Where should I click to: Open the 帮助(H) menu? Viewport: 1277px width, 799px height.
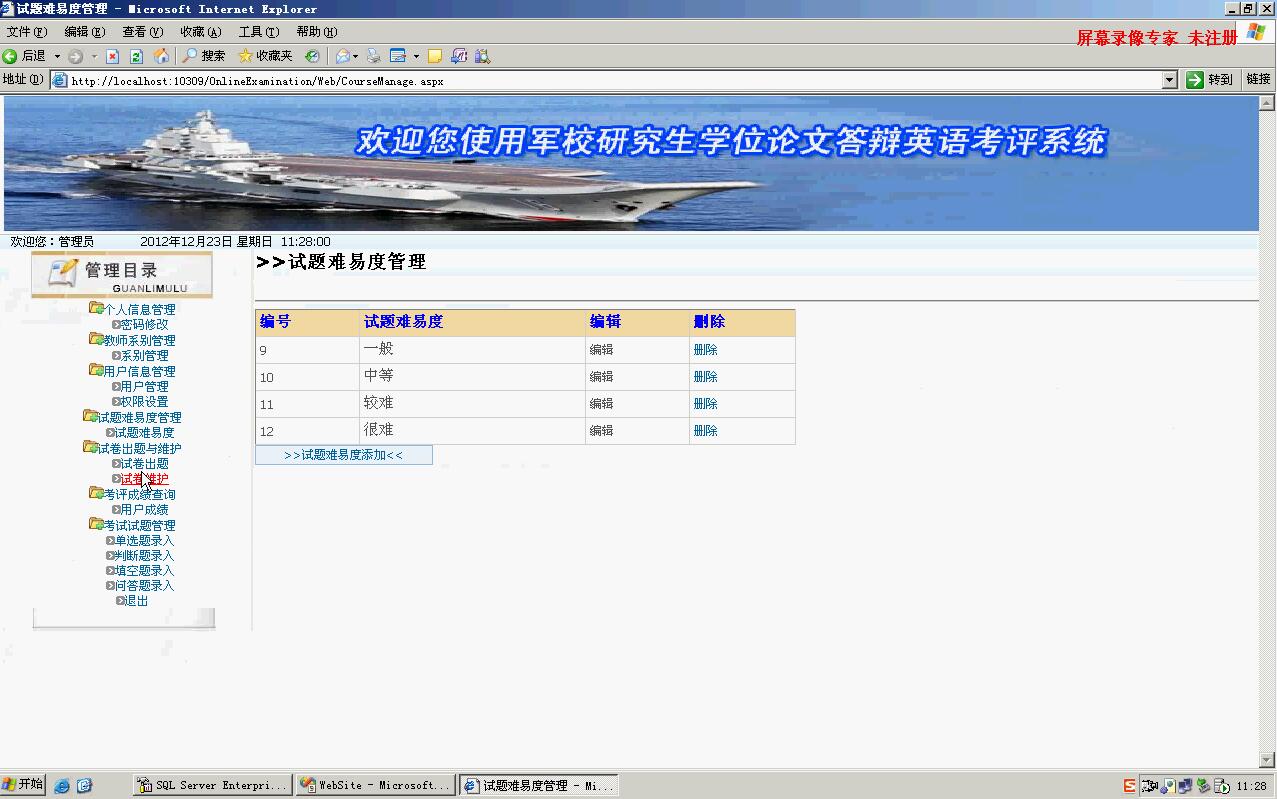(x=316, y=32)
